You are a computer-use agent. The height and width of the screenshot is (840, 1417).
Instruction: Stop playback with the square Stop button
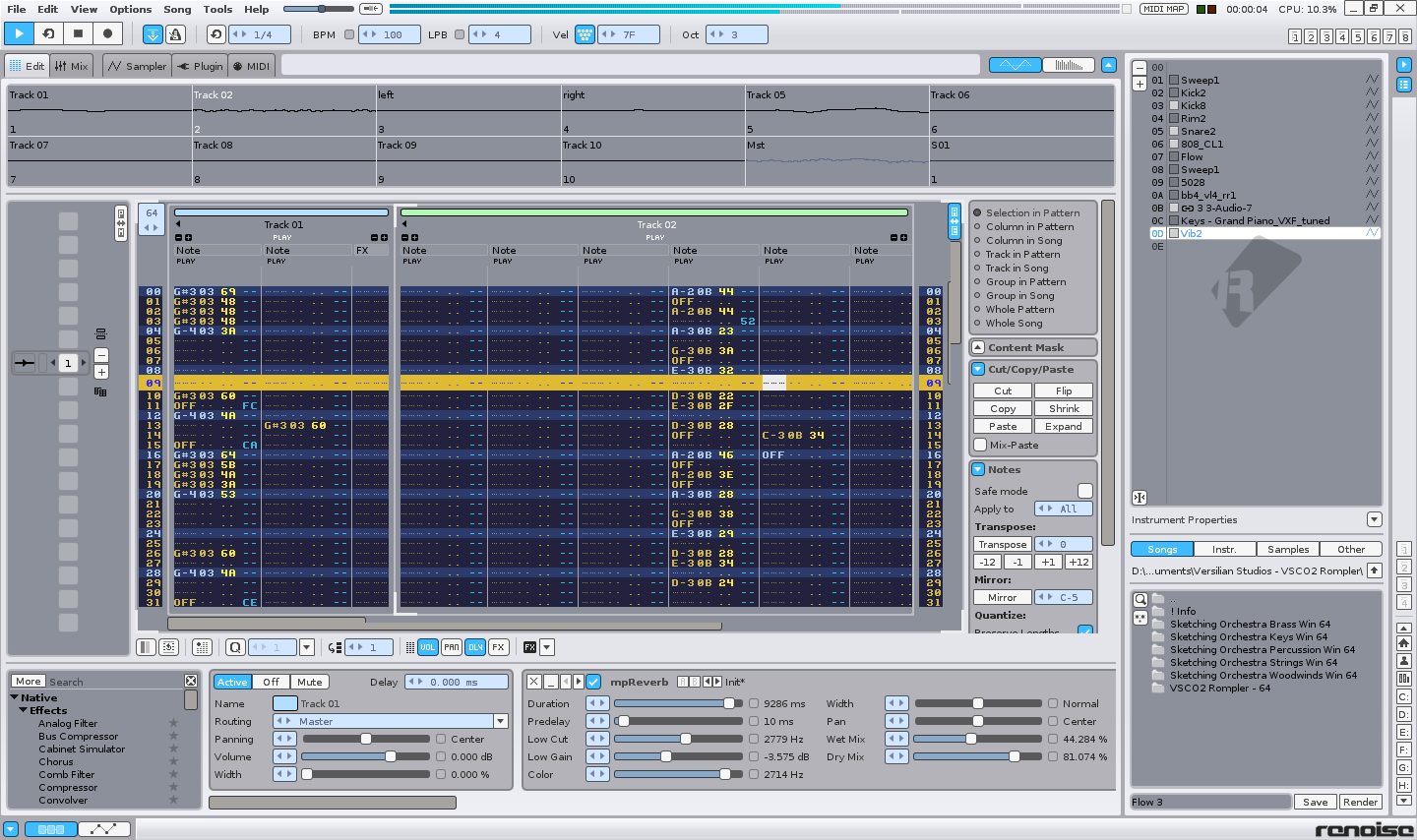click(78, 33)
